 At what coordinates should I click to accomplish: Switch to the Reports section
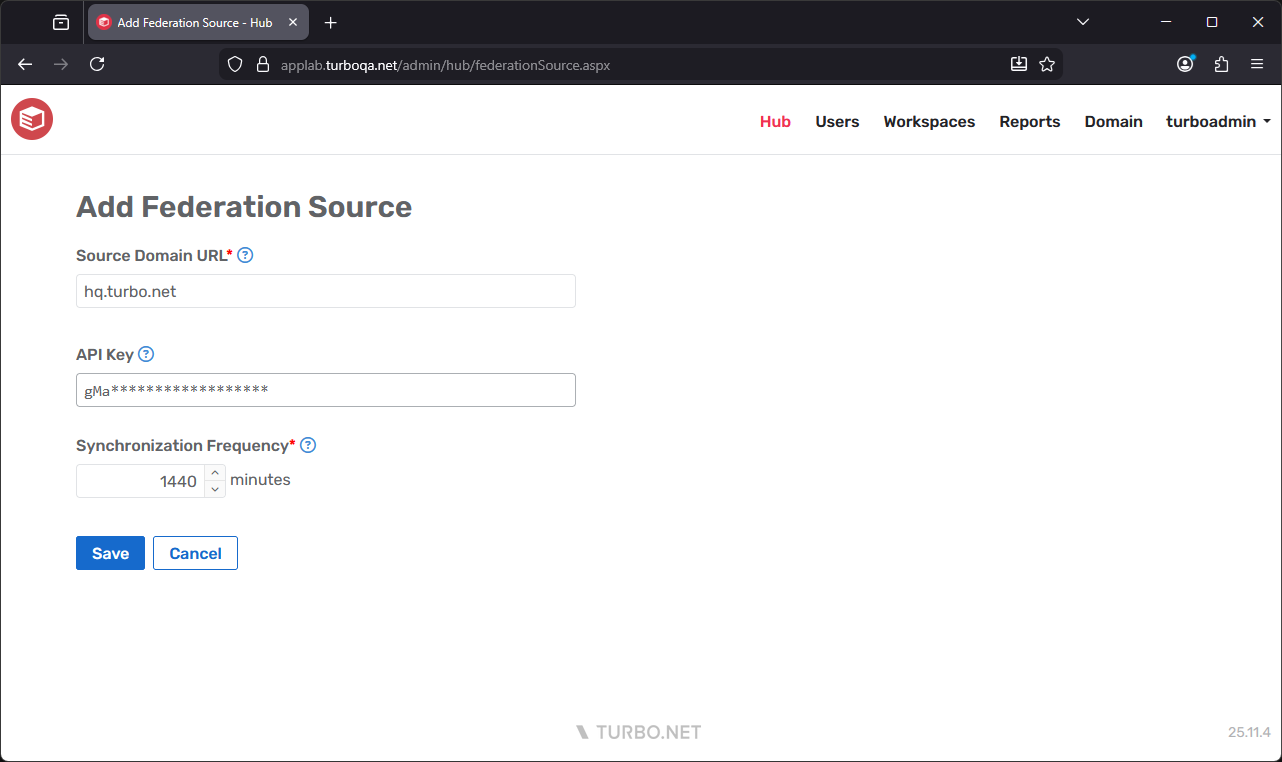[x=1029, y=121]
